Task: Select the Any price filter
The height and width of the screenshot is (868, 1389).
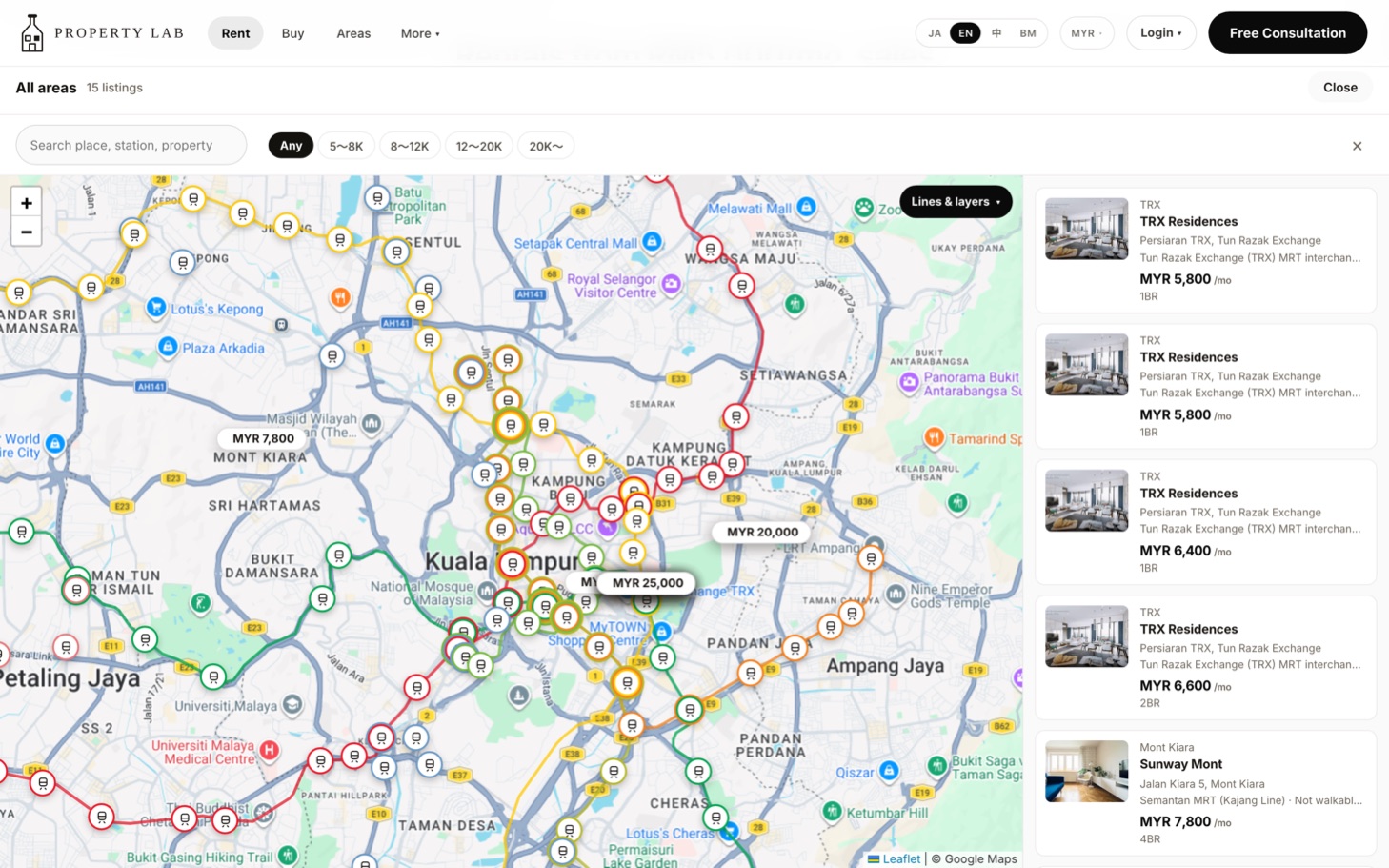Action: click(x=291, y=146)
